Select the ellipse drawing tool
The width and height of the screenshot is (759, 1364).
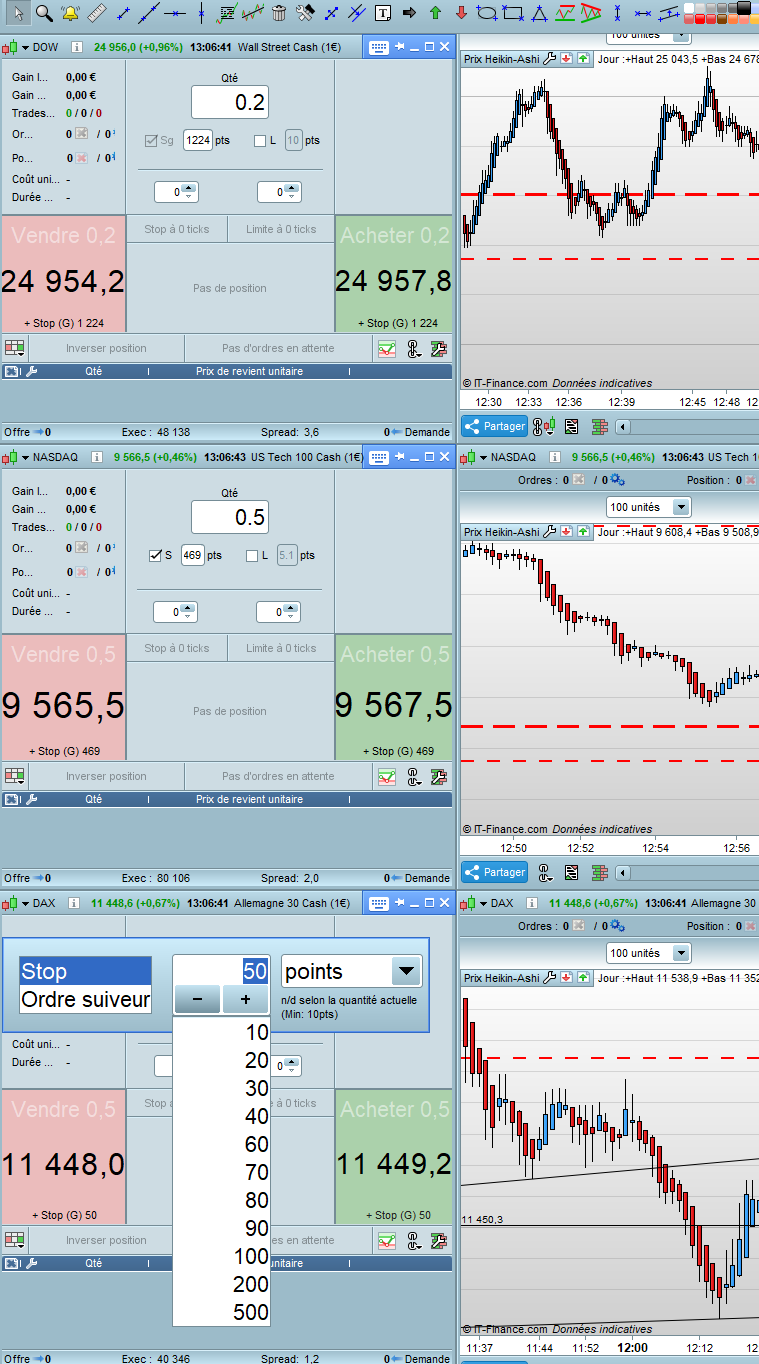pos(487,13)
